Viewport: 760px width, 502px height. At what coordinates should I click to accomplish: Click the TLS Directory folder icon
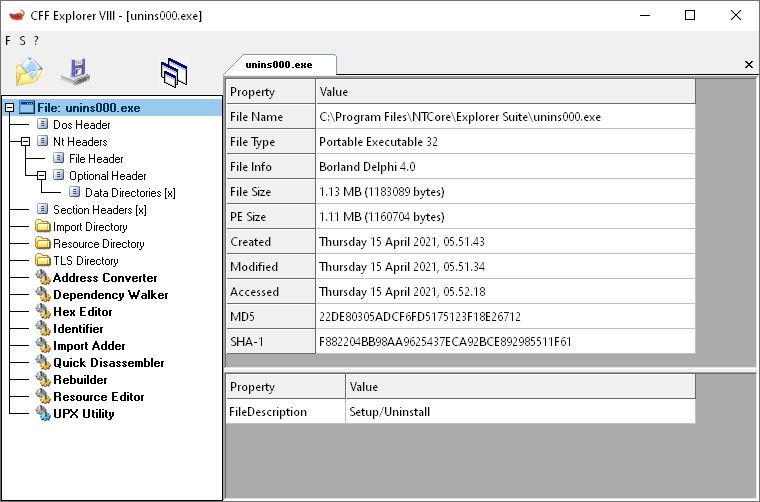tap(43, 260)
